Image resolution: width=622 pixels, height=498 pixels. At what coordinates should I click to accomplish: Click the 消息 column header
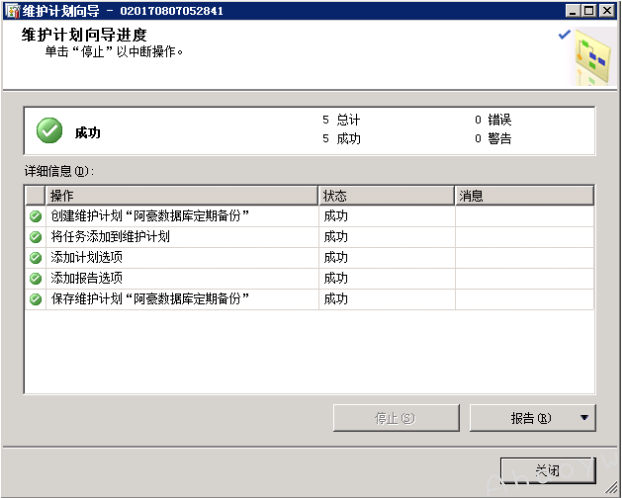[x=523, y=195]
